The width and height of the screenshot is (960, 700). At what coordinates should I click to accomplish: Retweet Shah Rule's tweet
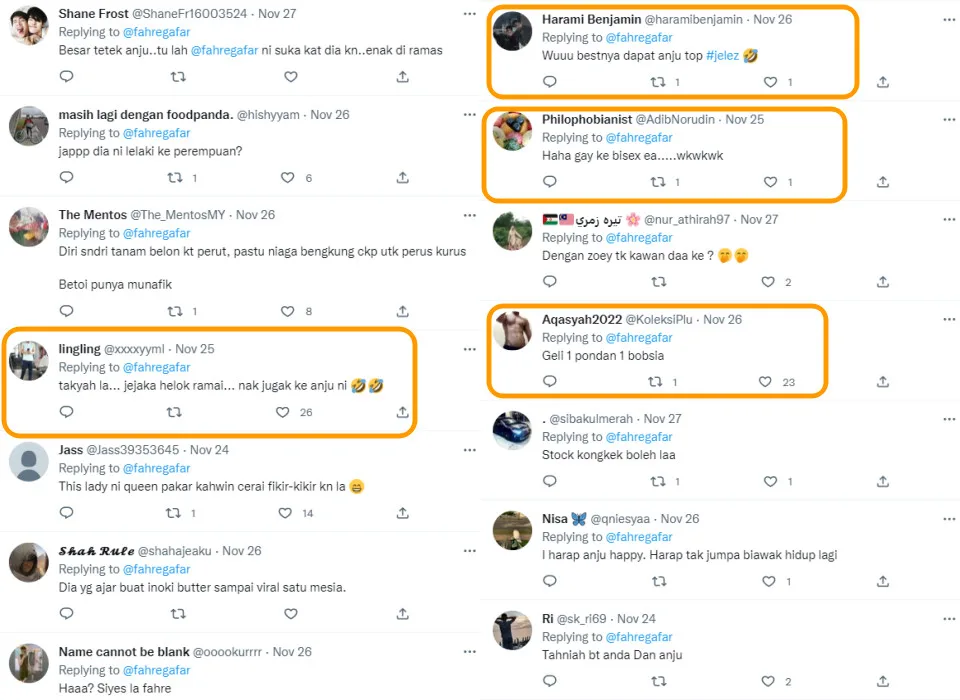(177, 613)
